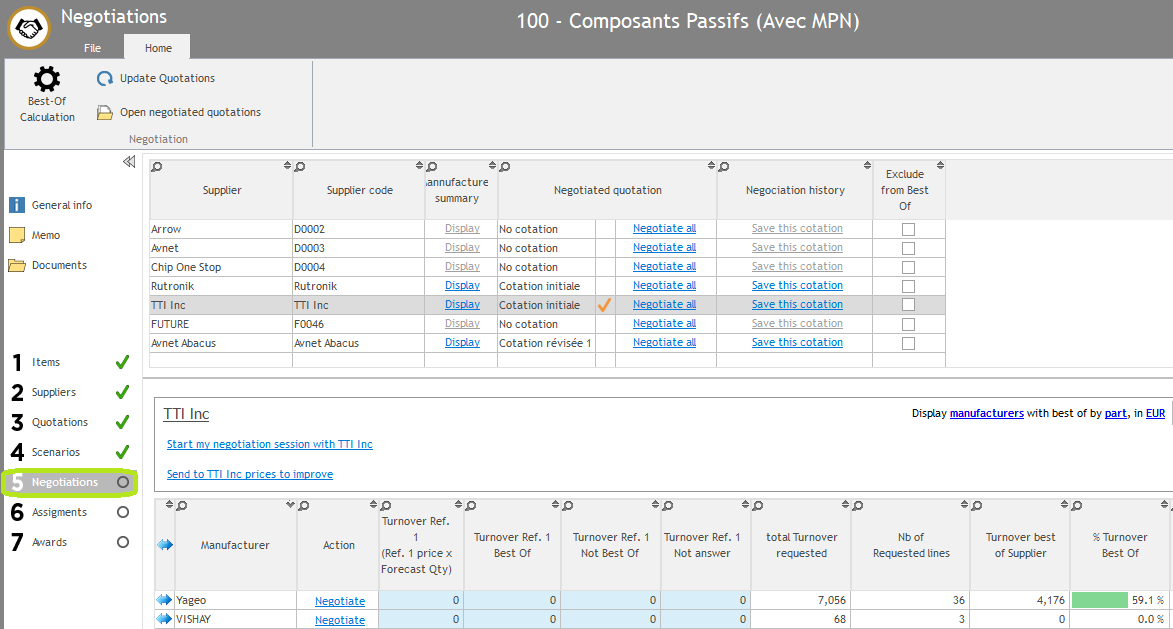Open the Memo note icon
The height and width of the screenshot is (629, 1173).
click(x=17, y=235)
